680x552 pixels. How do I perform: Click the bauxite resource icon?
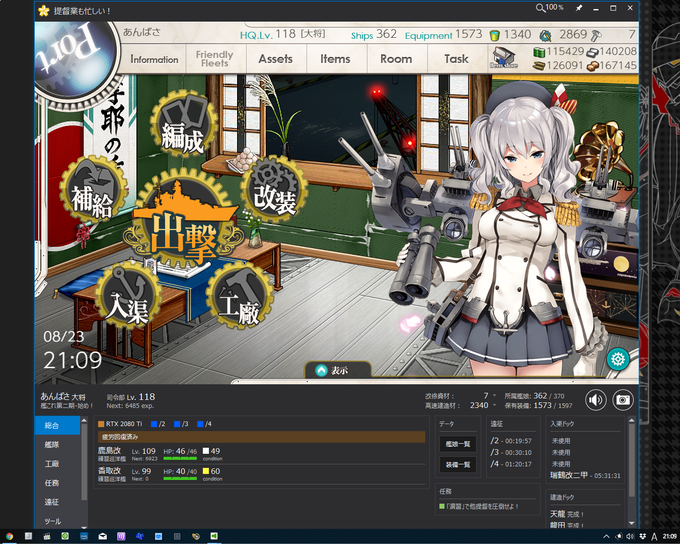click(592, 66)
